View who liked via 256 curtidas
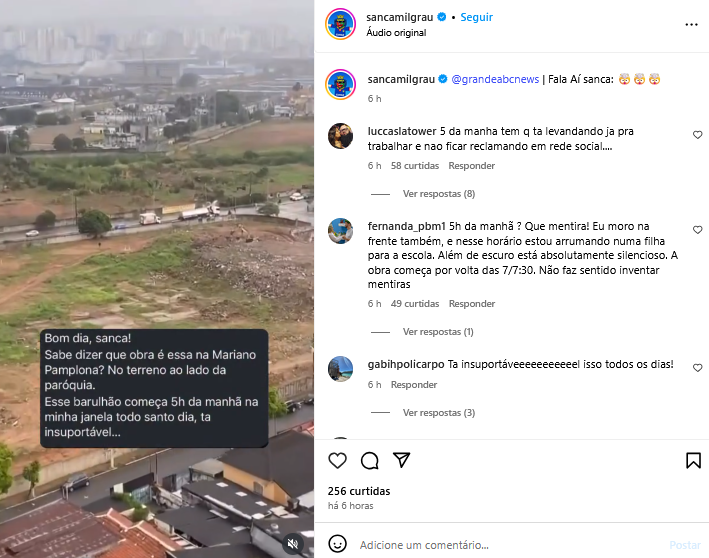 pos(359,491)
